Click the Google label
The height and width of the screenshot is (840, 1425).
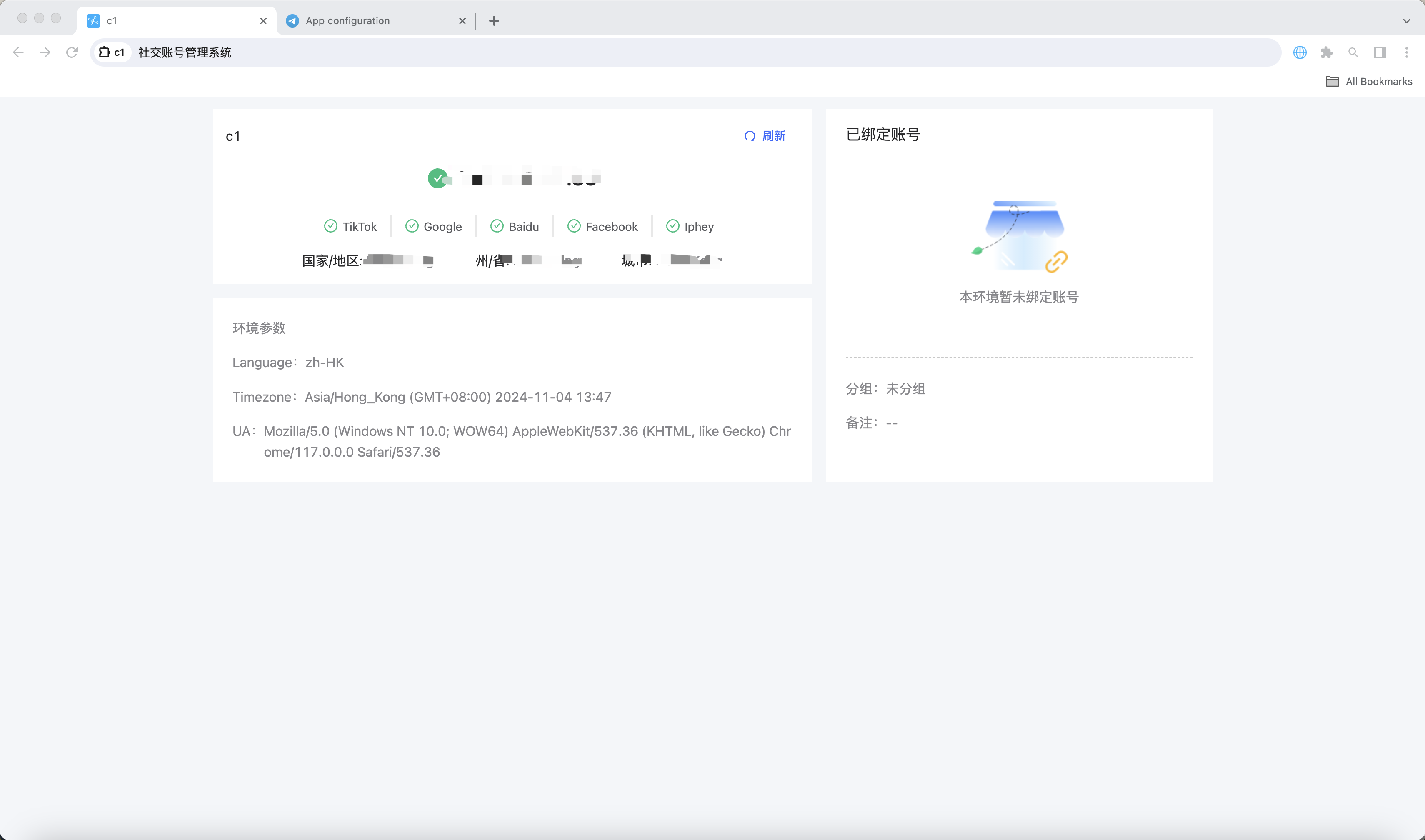(442, 226)
